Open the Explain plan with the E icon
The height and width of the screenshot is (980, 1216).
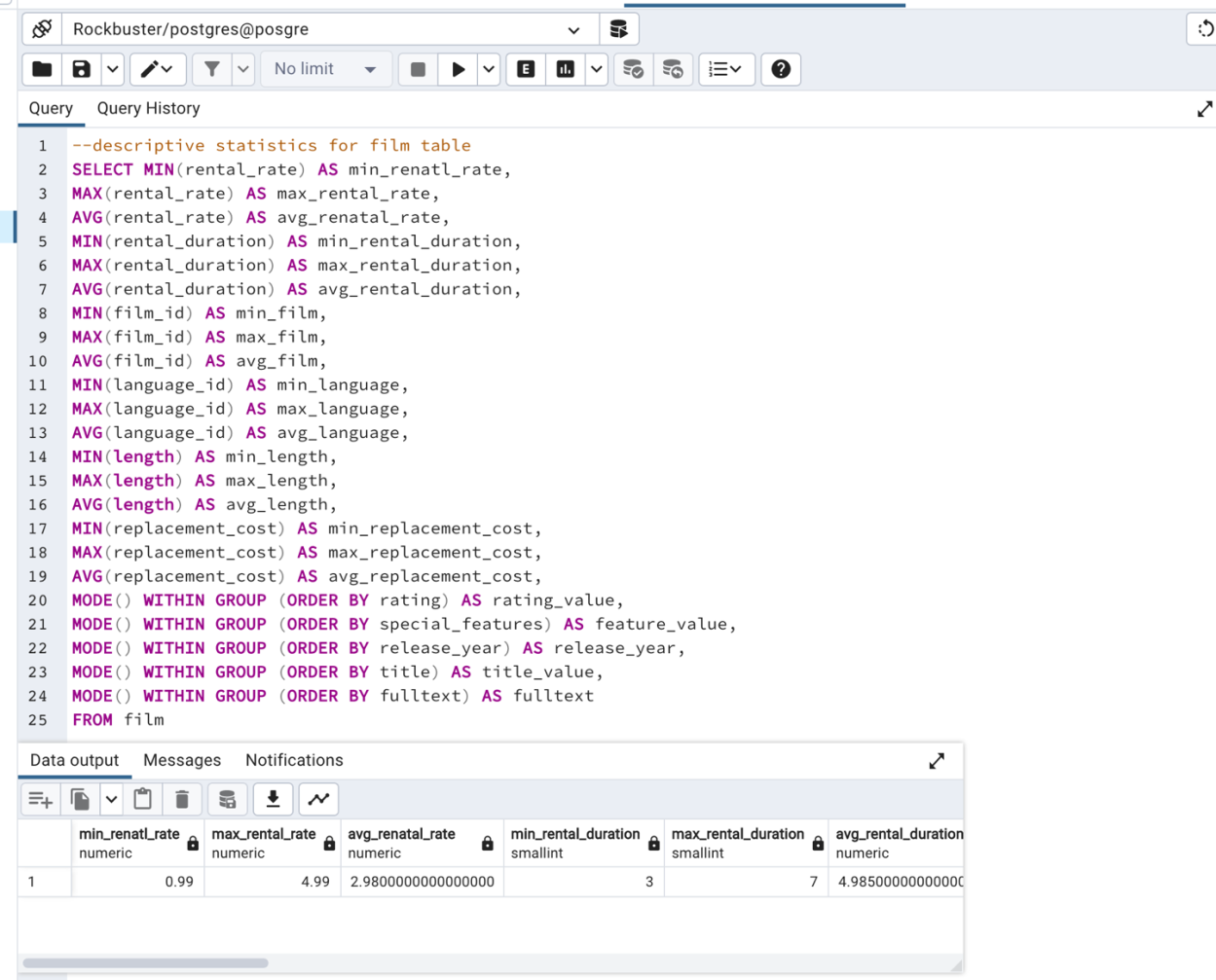coord(525,68)
